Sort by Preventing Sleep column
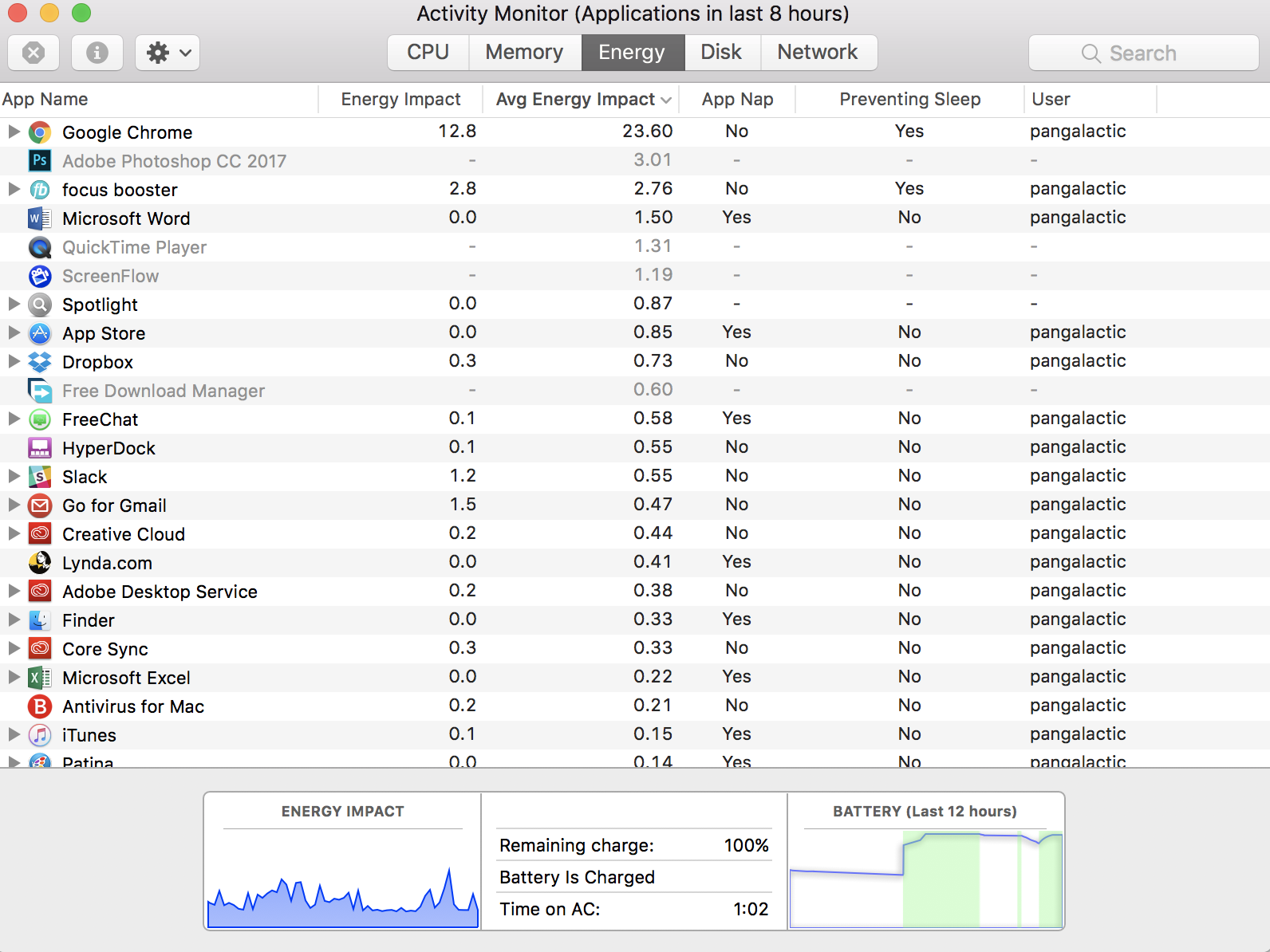Screen dimensions: 1270x952 (909, 100)
